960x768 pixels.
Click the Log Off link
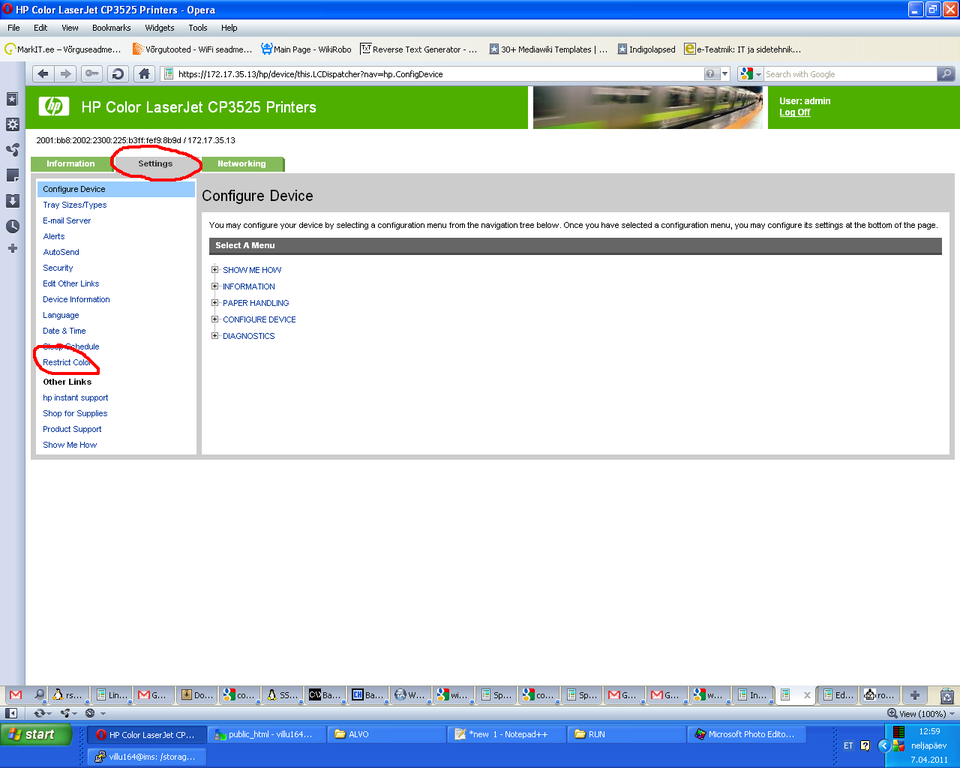[x=795, y=112]
